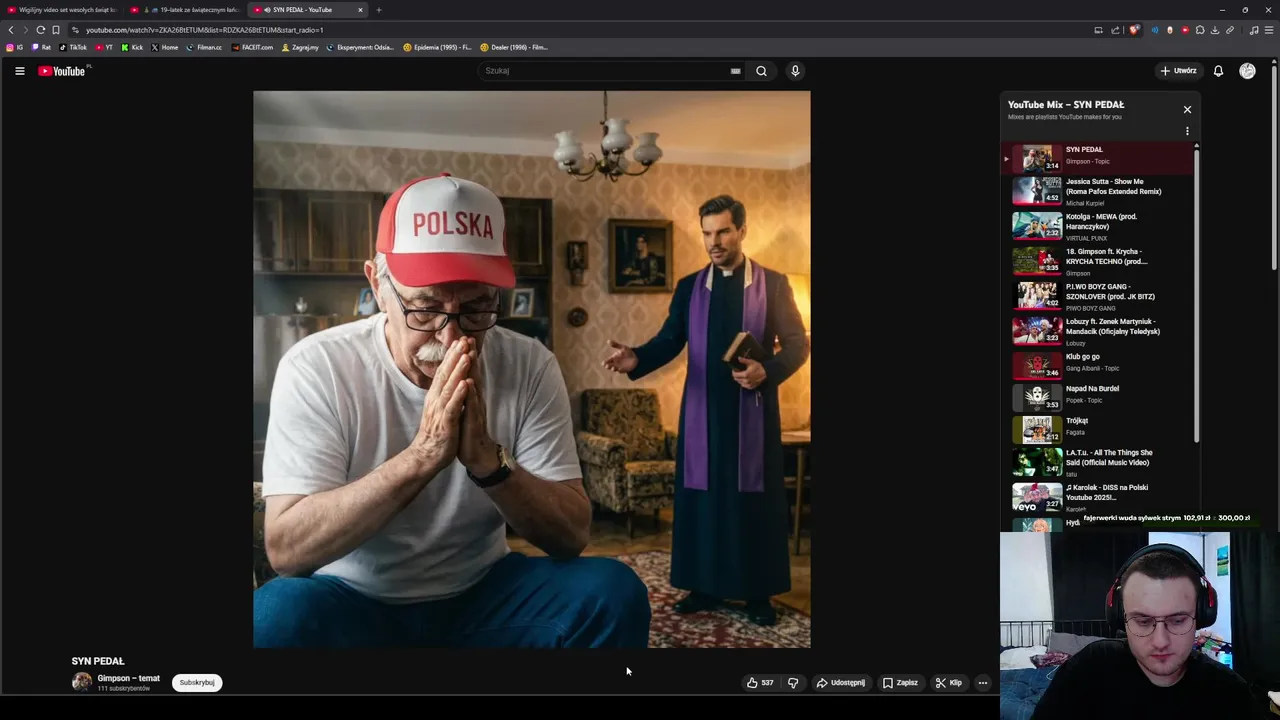Play Trójkąt by Fagata
1280x720 pixels.
1102,429
